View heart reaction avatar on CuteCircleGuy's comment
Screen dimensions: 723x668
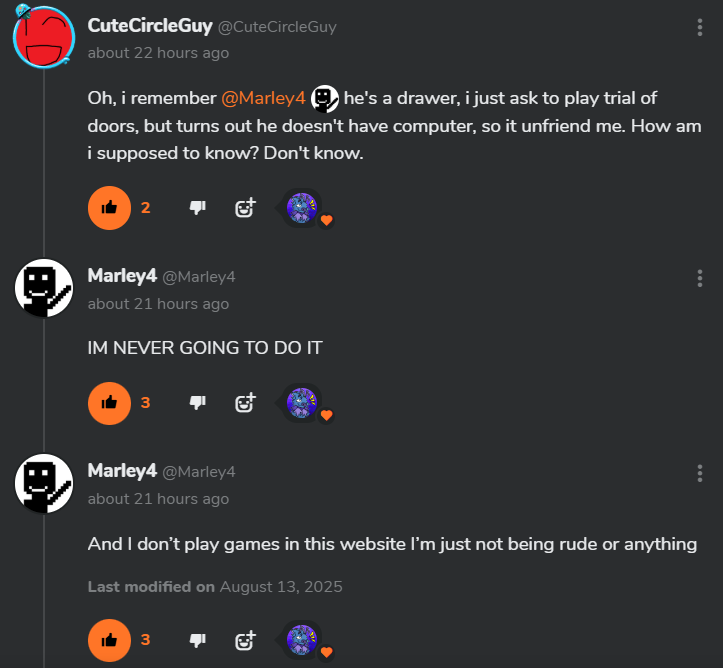click(302, 208)
